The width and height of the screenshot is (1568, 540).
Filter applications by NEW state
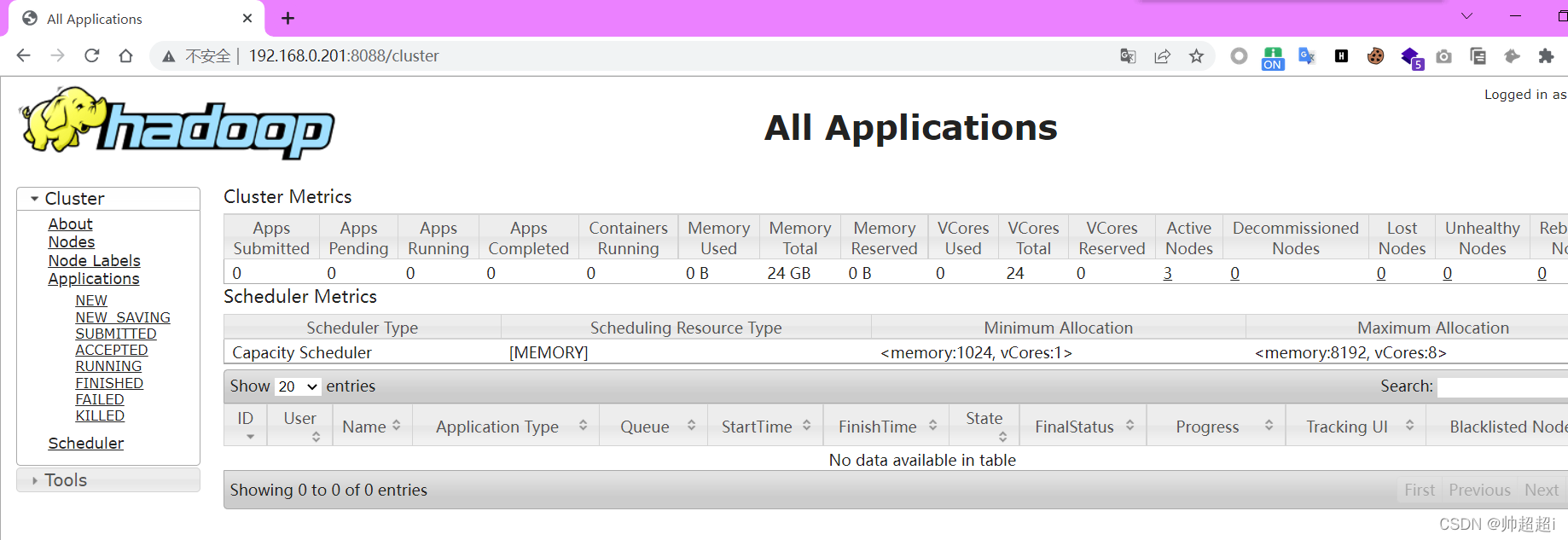tap(91, 300)
